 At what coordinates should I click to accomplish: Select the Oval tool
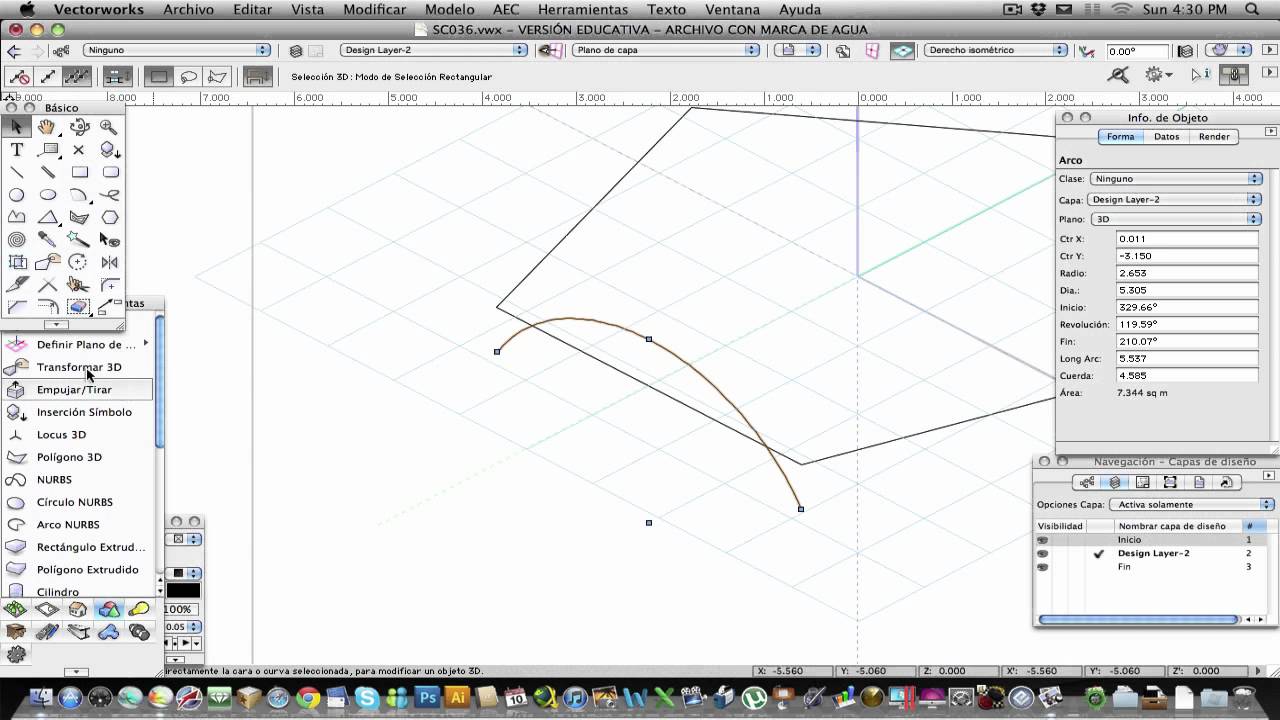coord(47,195)
